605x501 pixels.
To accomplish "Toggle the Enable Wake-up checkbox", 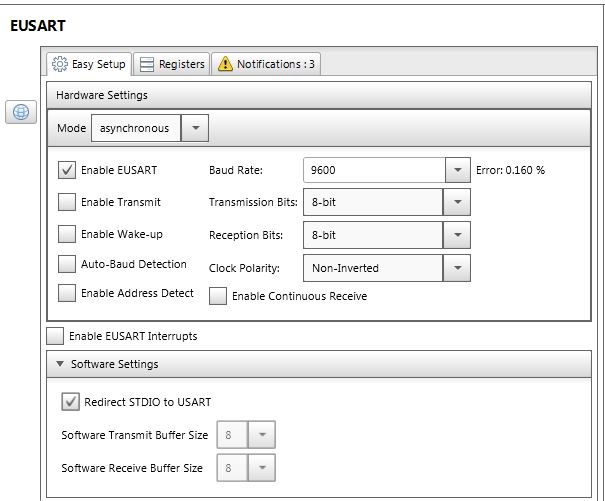I will pos(67,234).
